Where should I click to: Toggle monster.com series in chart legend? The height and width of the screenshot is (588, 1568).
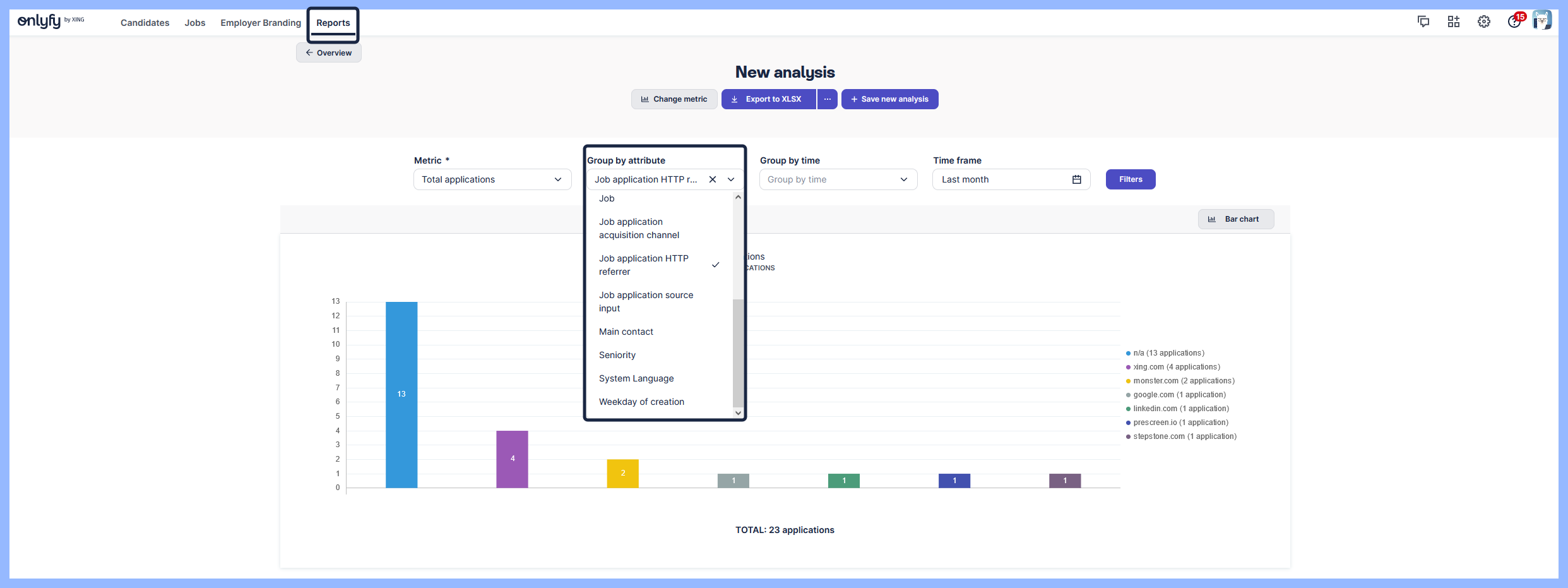tap(1183, 381)
